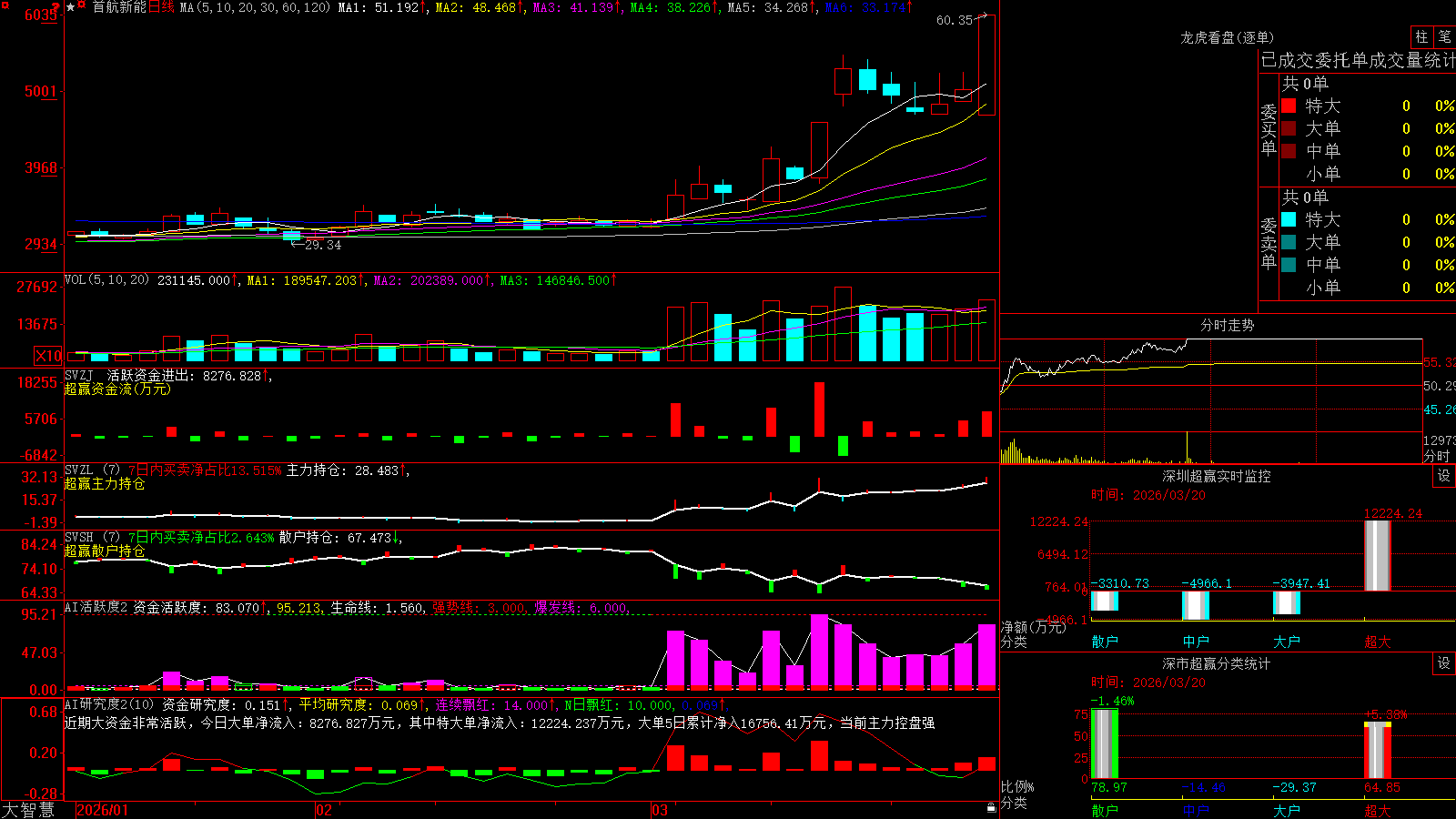The height and width of the screenshot is (819, 1456).
Task: Click the 委卖单 vertical label
Action: click(1269, 243)
